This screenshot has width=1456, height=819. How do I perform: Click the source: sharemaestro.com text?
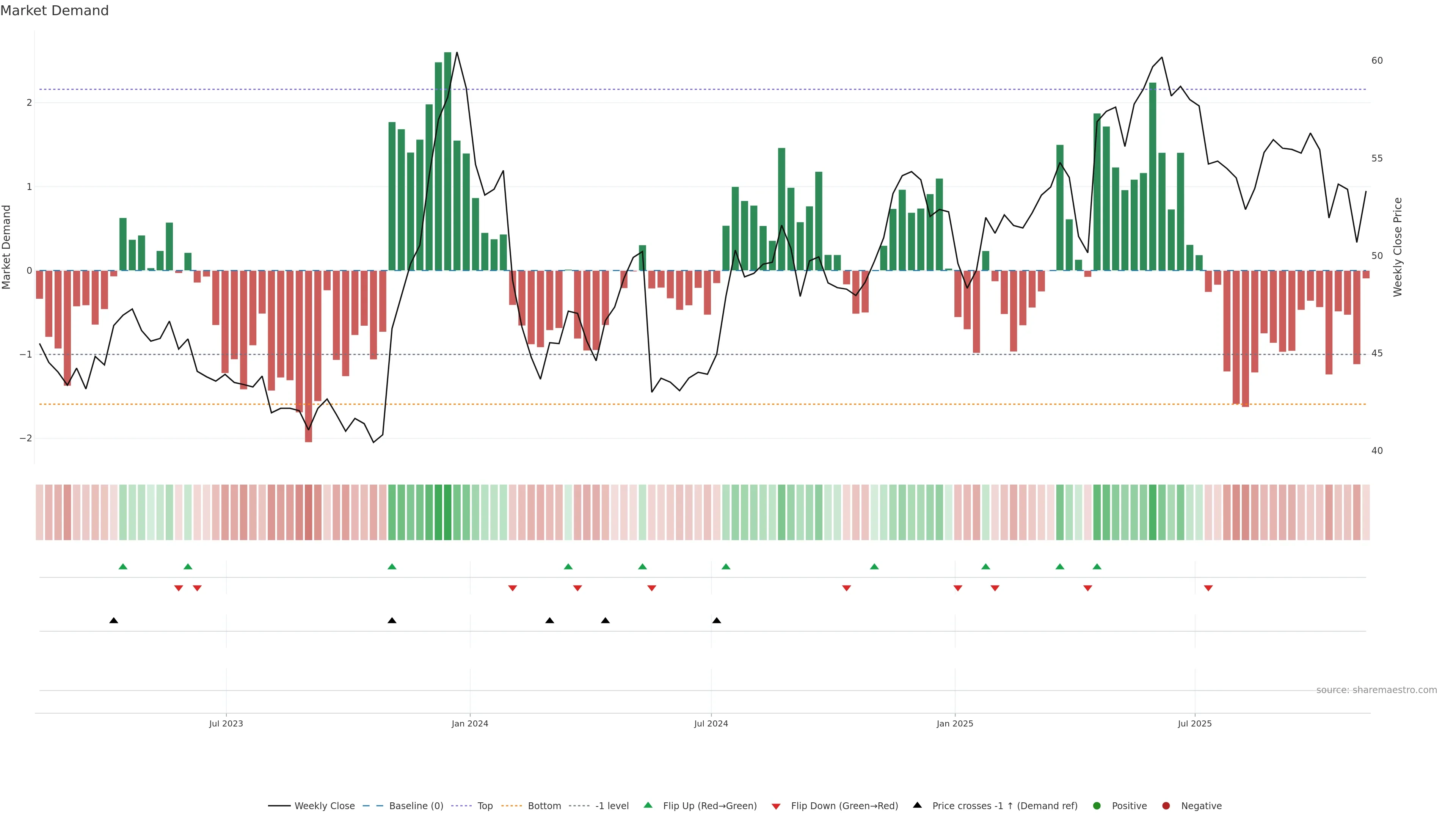click(1376, 690)
